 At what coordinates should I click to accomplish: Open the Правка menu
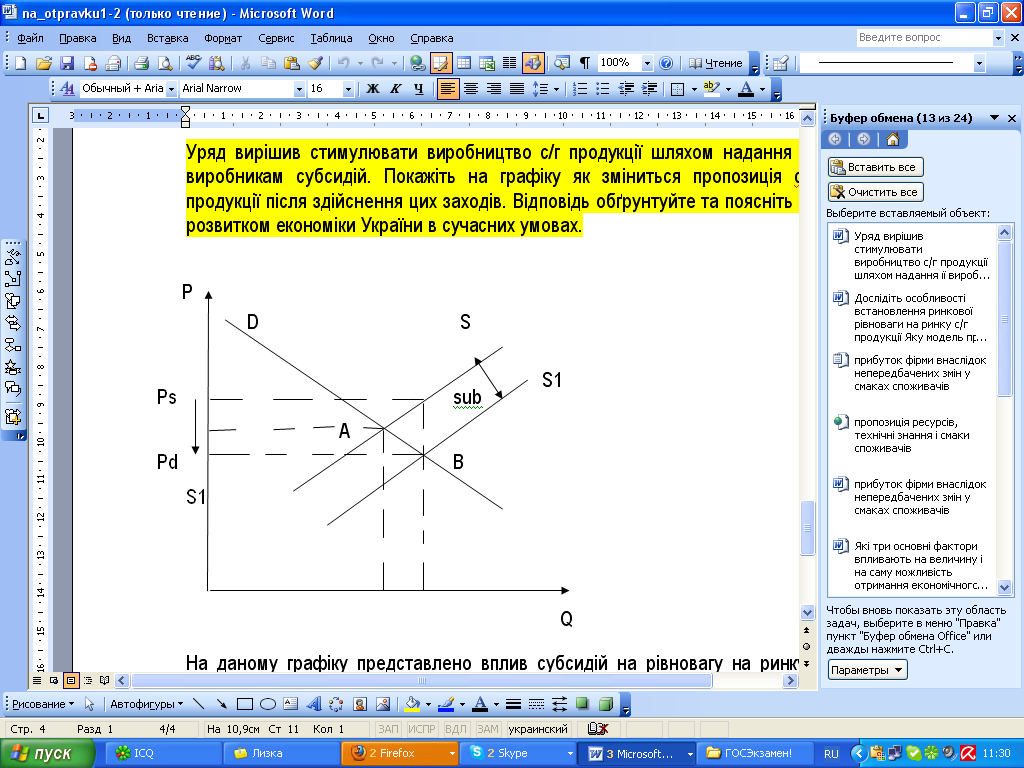pyautogui.click(x=78, y=38)
